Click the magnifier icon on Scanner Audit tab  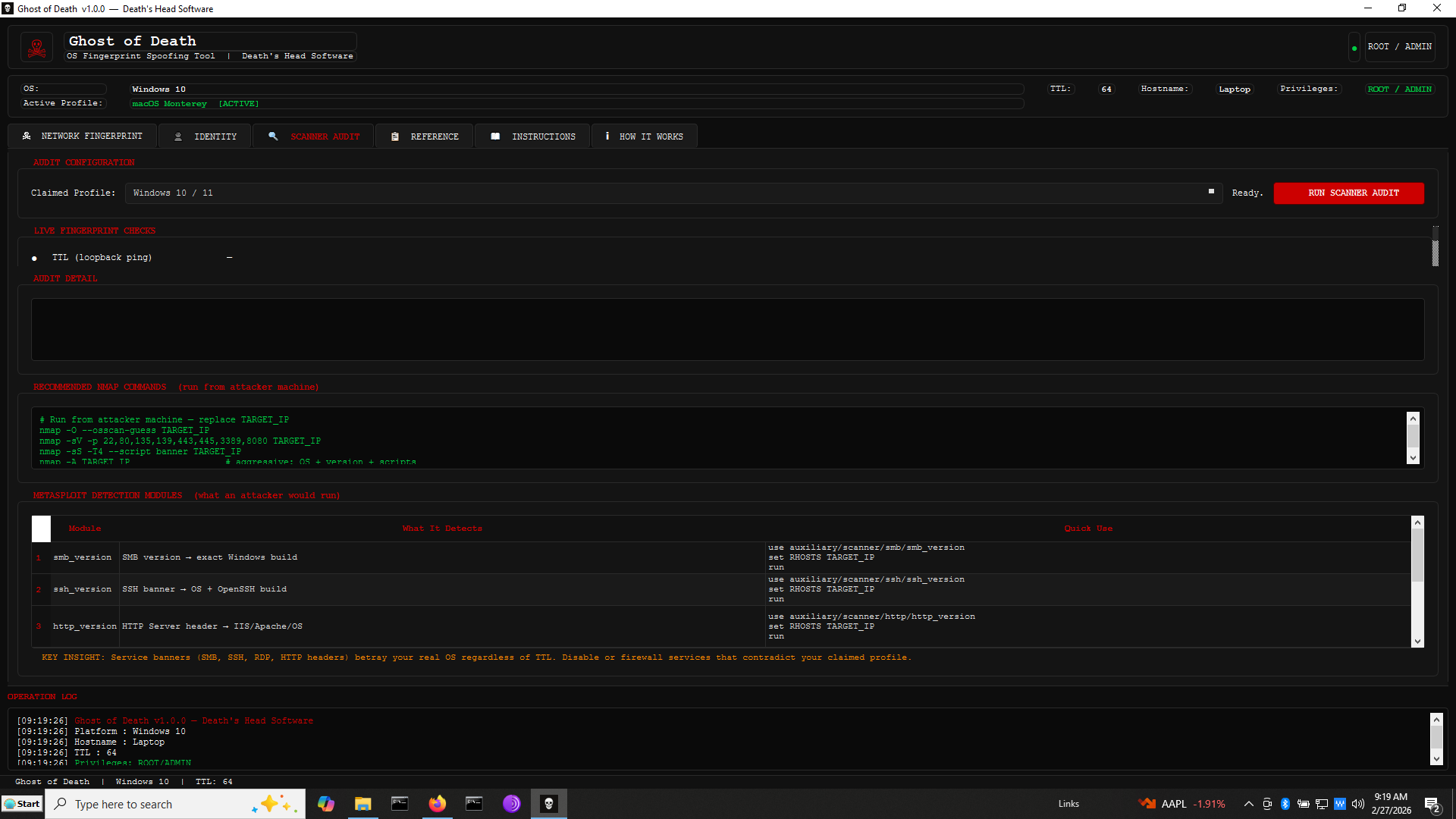point(273,136)
